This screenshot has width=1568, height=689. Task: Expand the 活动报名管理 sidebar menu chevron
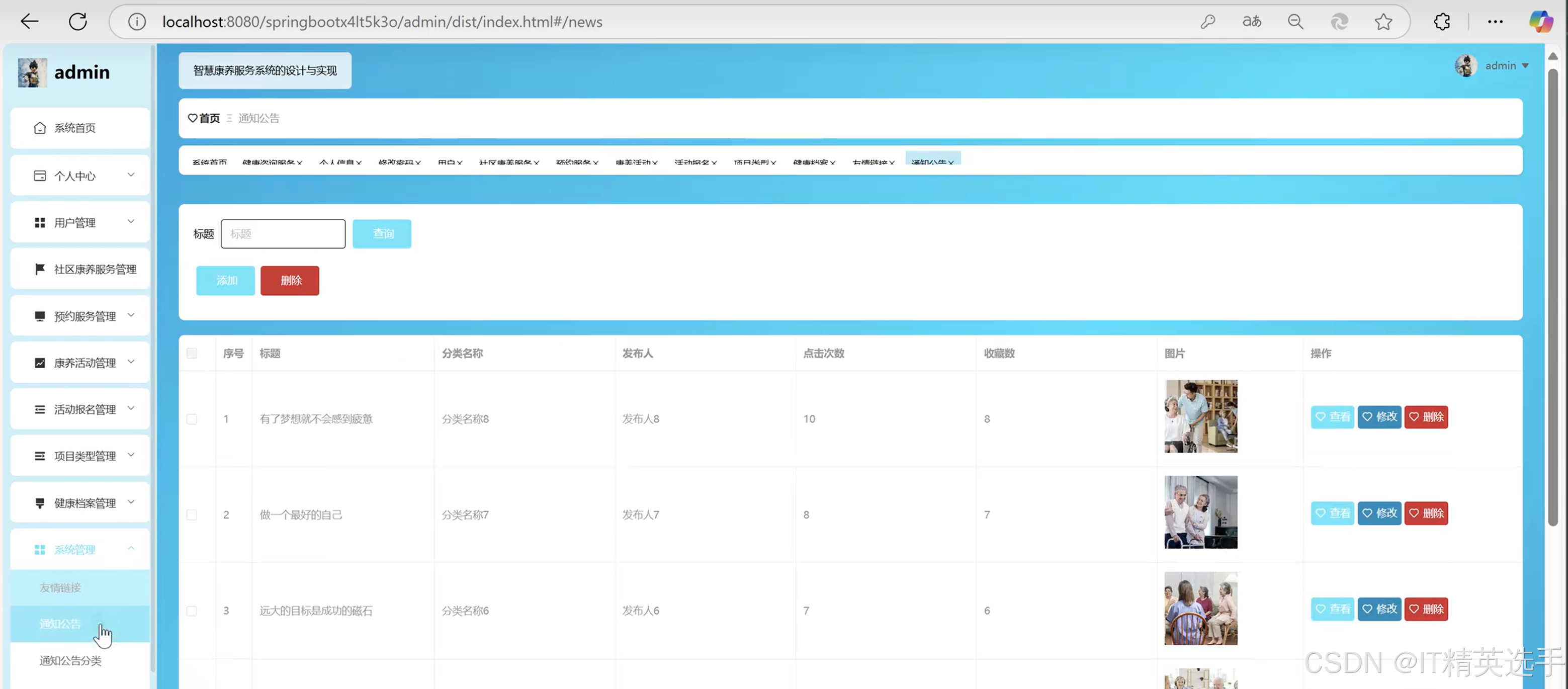(x=131, y=408)
